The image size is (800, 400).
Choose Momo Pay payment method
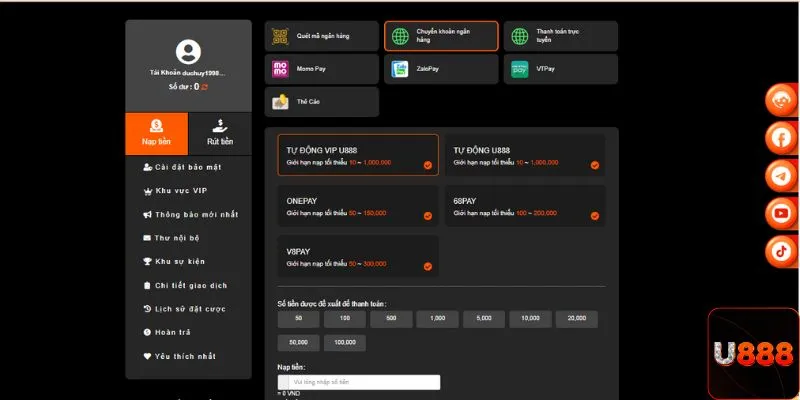point(321,69)
